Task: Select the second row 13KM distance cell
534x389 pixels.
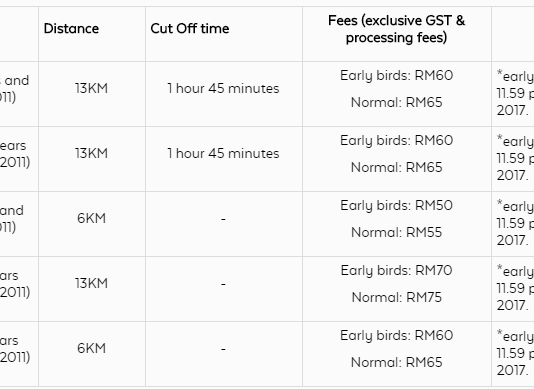Action: coord(92,154)
